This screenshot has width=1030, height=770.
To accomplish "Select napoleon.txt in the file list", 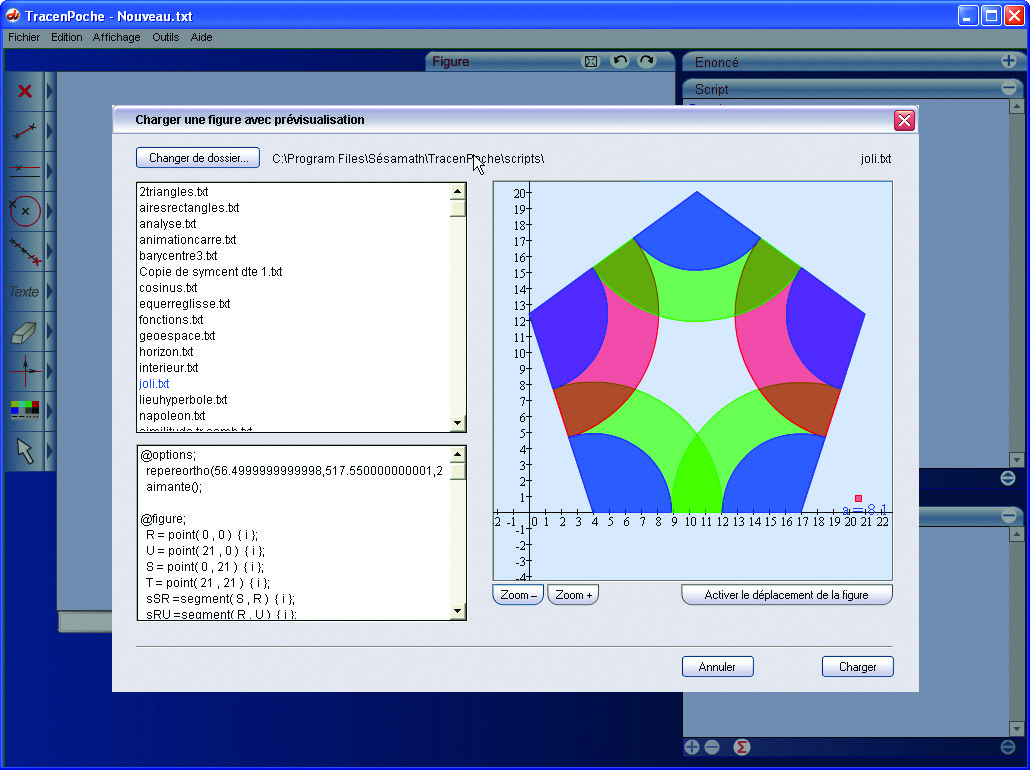I will pyautogui.click(x=173, y=416).
